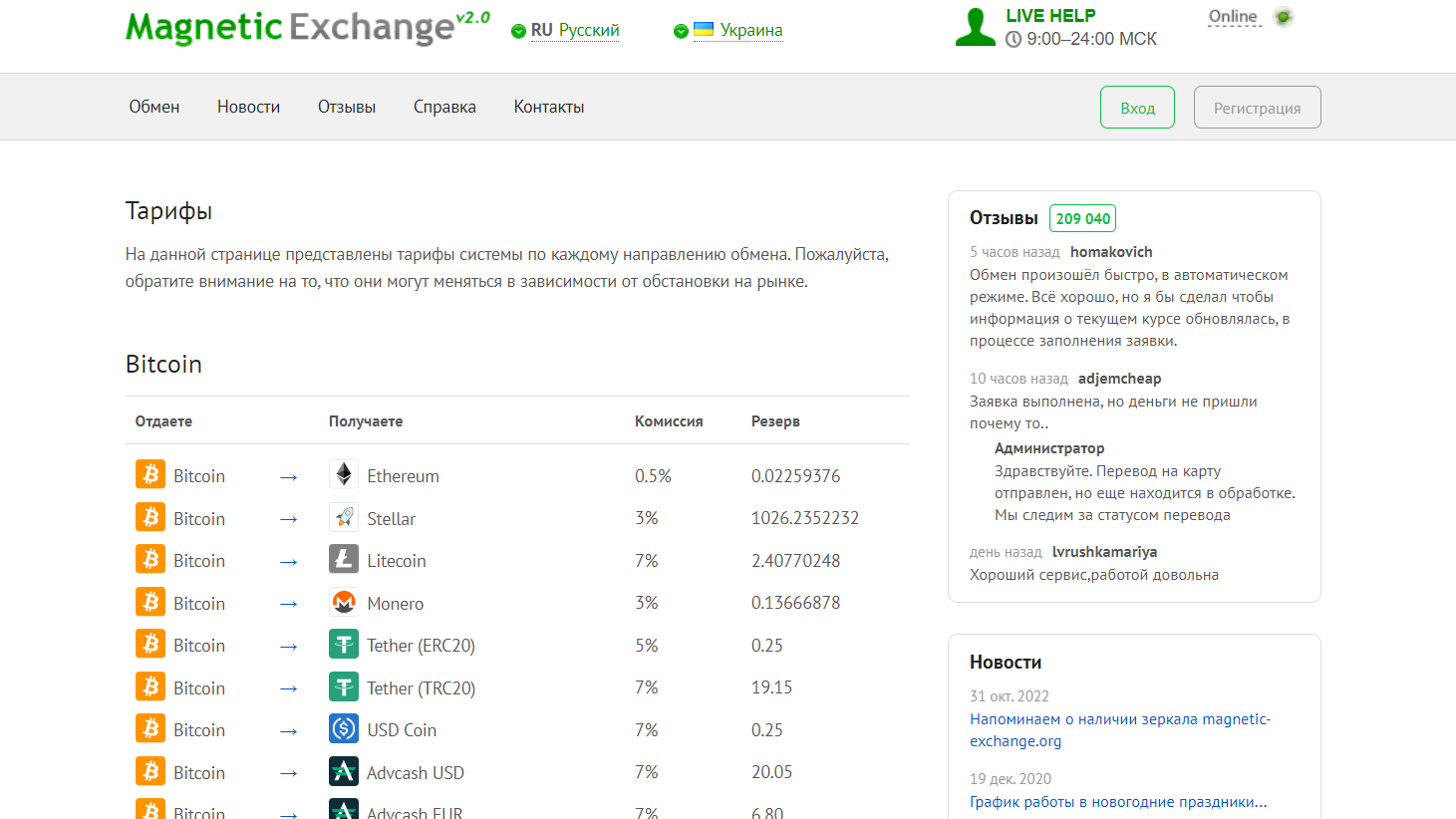Open the Отзывы menu item
This screenshot has width=1456, height=819.
(347, 107)
